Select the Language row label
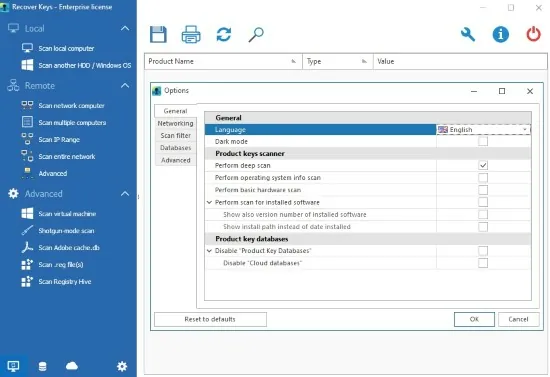550x377 pixels. click(230, 129)
